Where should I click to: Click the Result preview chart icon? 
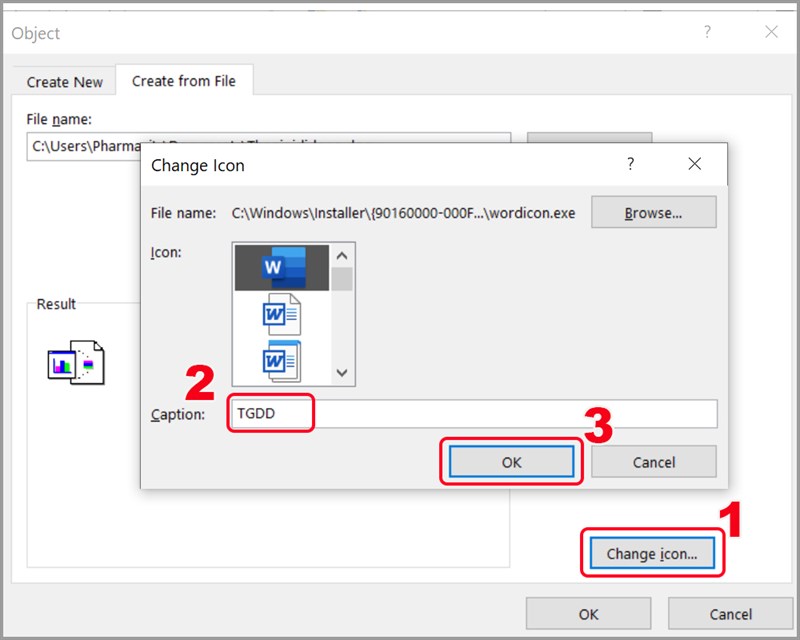pyautogui.click(x=76, y=362)
